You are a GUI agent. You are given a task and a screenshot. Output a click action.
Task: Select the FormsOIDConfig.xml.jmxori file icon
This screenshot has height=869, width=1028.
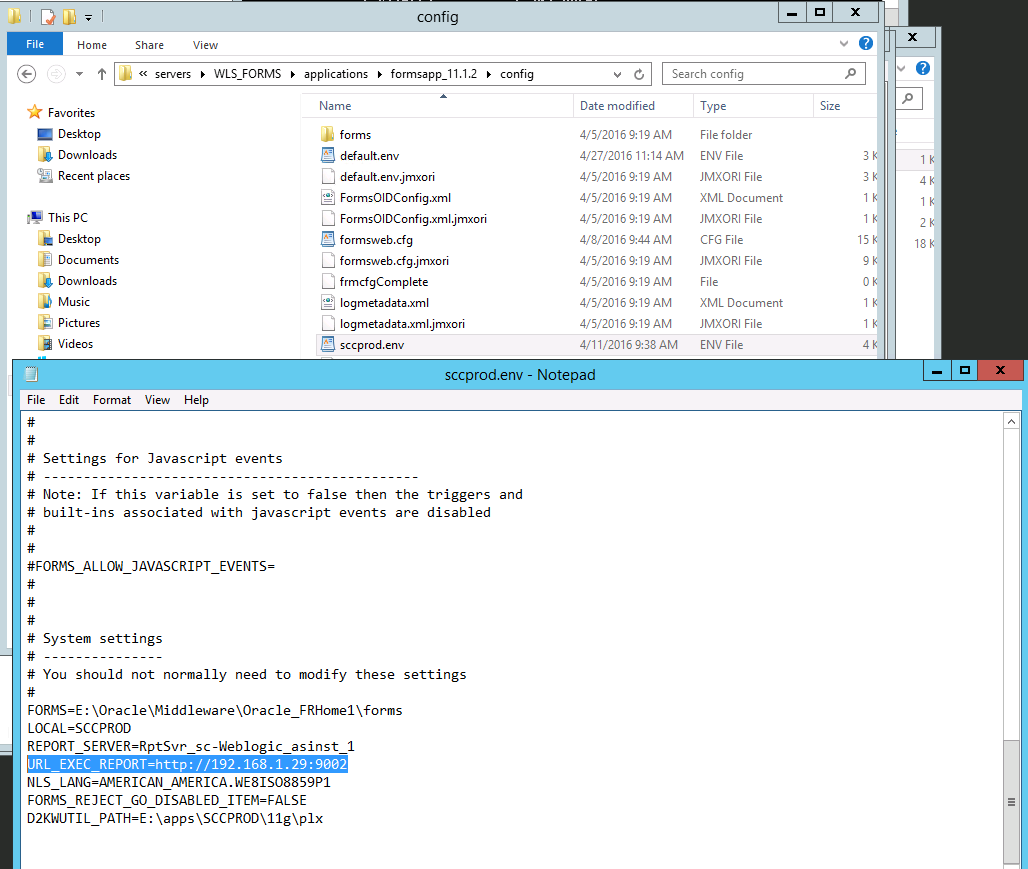[x=328, y=218]
